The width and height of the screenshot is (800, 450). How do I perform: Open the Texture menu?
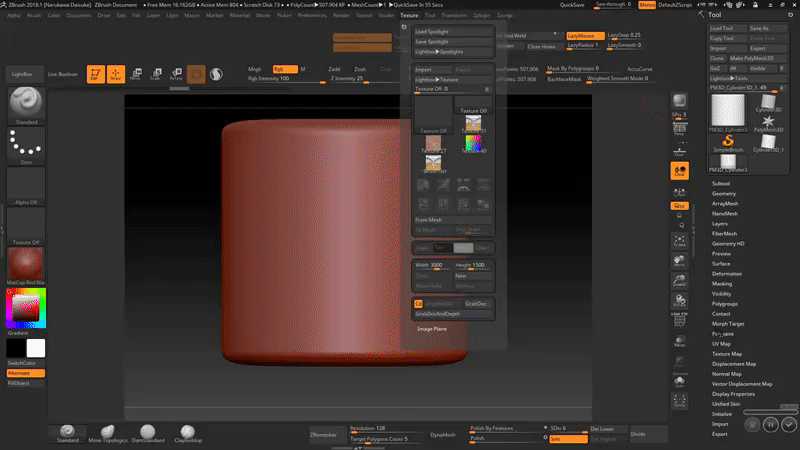(409, 15)
